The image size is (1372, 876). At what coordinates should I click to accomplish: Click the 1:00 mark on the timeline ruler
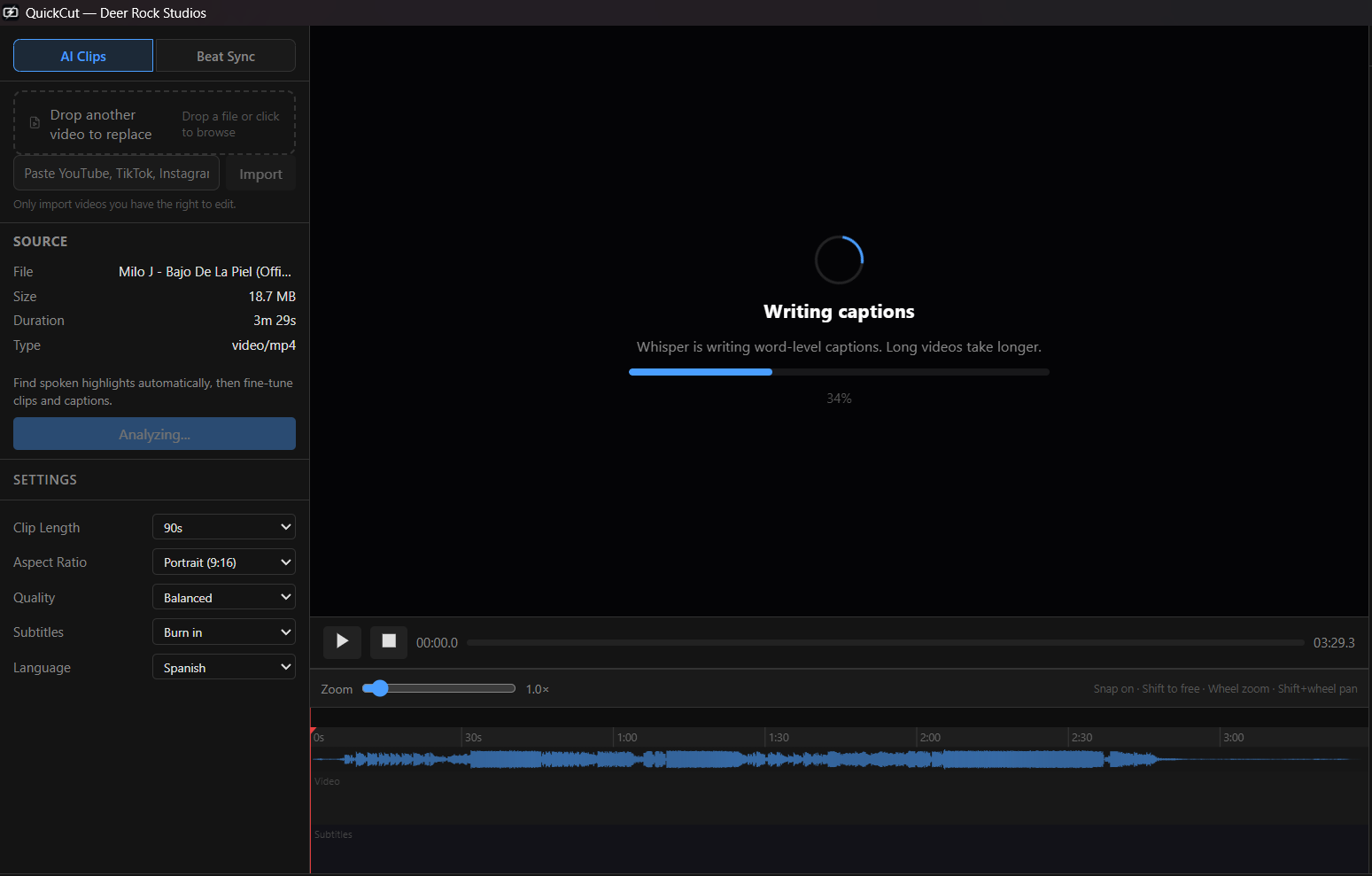point(627,738)
